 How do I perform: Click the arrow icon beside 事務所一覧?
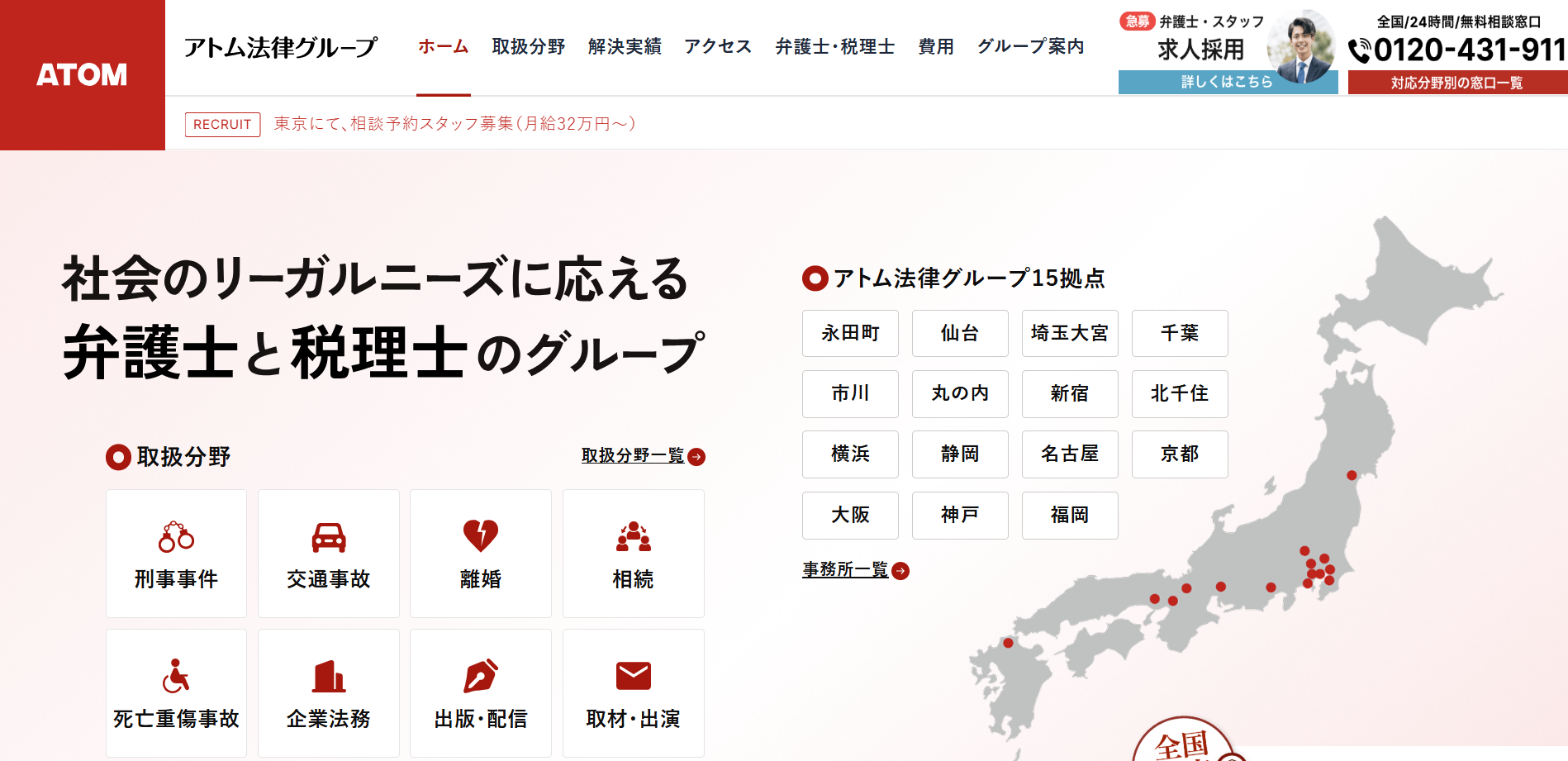click(900, 571)
